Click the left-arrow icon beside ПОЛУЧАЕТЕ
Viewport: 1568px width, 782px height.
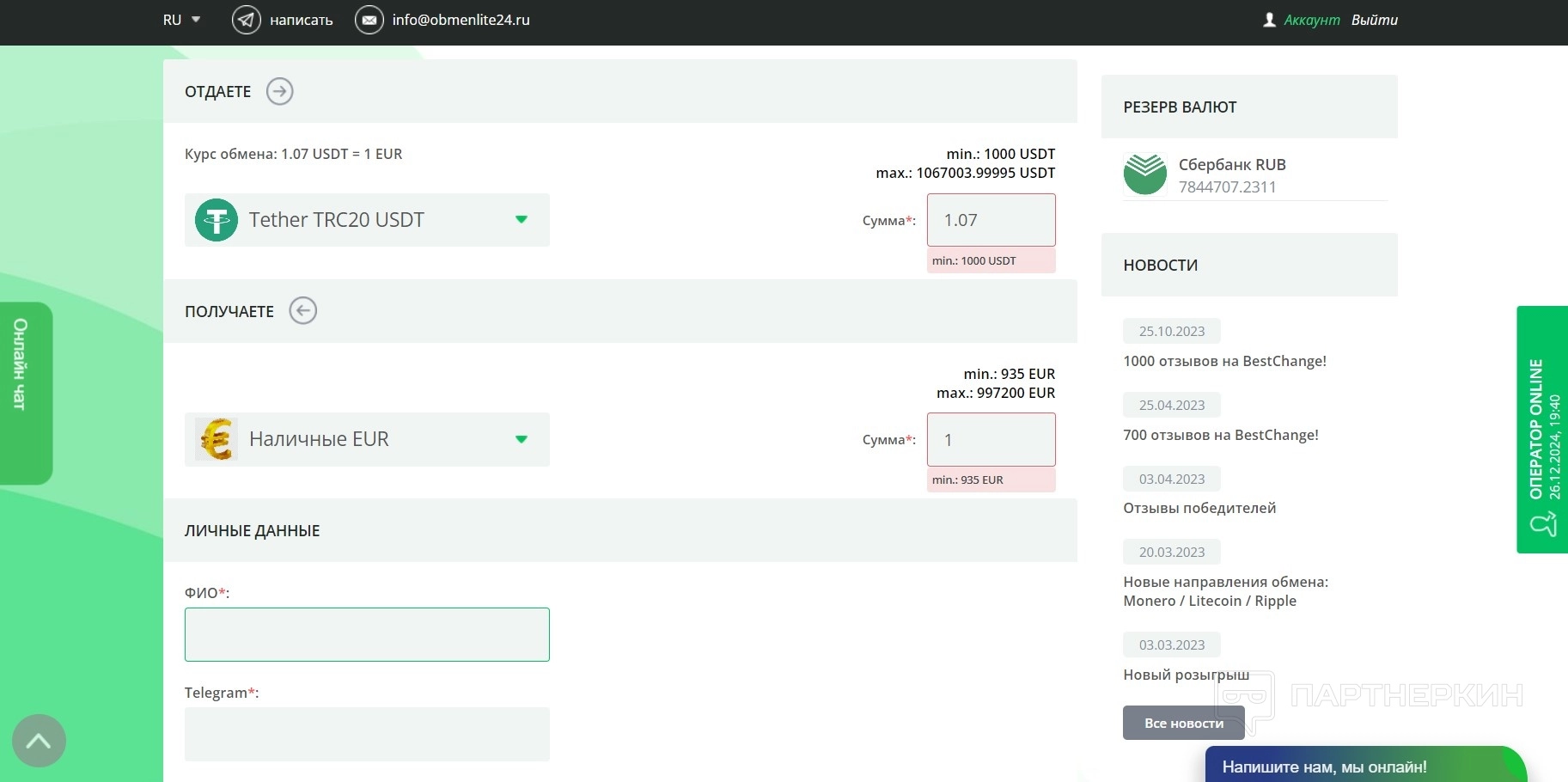point(302,310)
